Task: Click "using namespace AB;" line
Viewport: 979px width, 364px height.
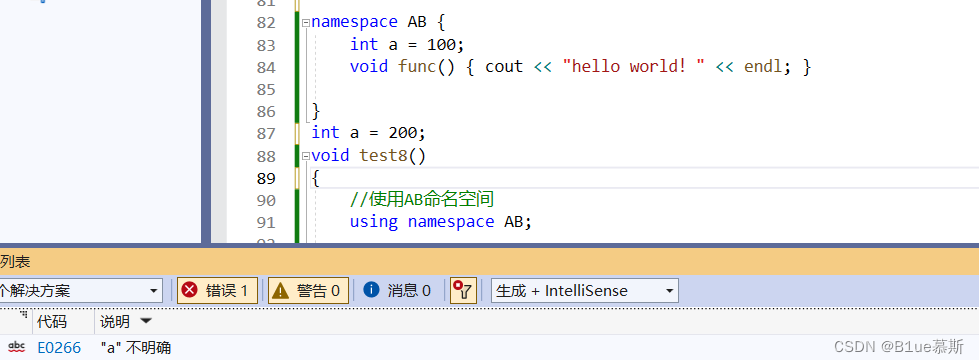Action: coord(440,222)
